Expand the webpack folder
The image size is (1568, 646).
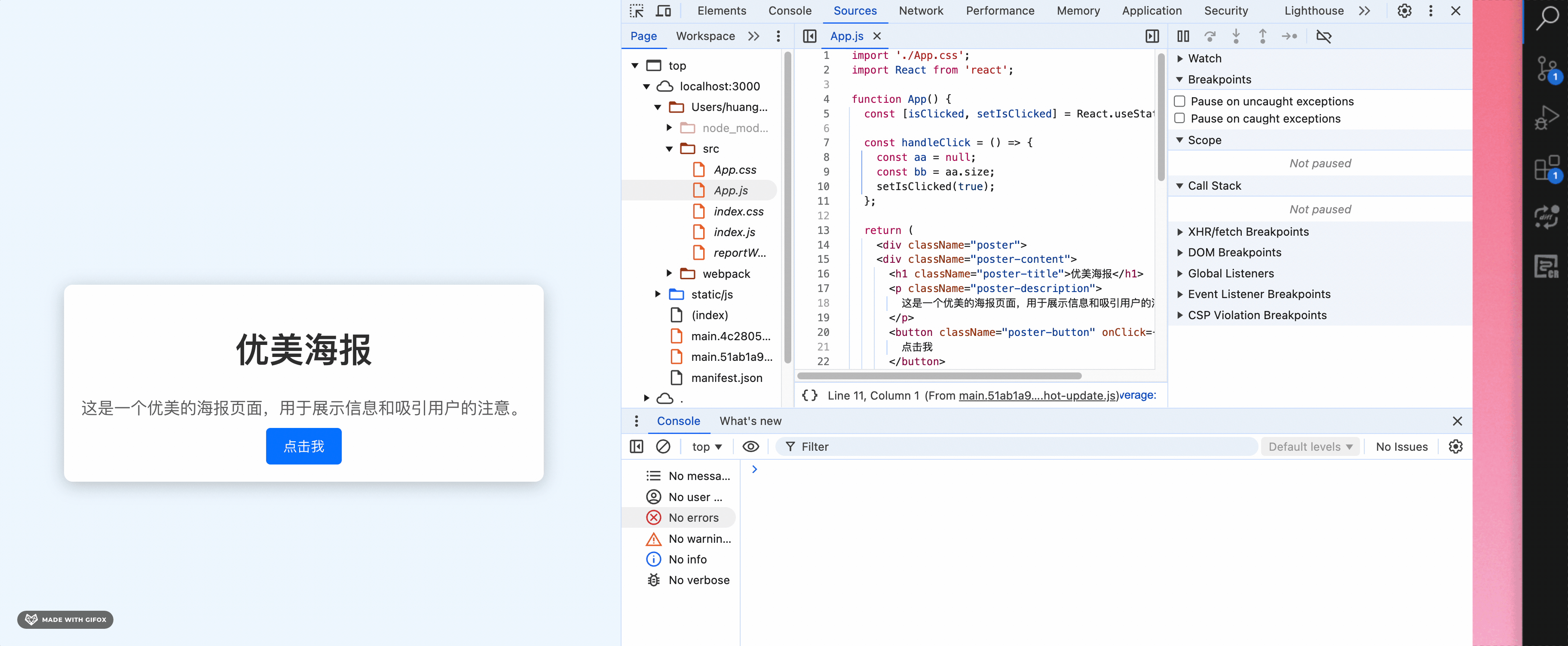tap(669, 274)
